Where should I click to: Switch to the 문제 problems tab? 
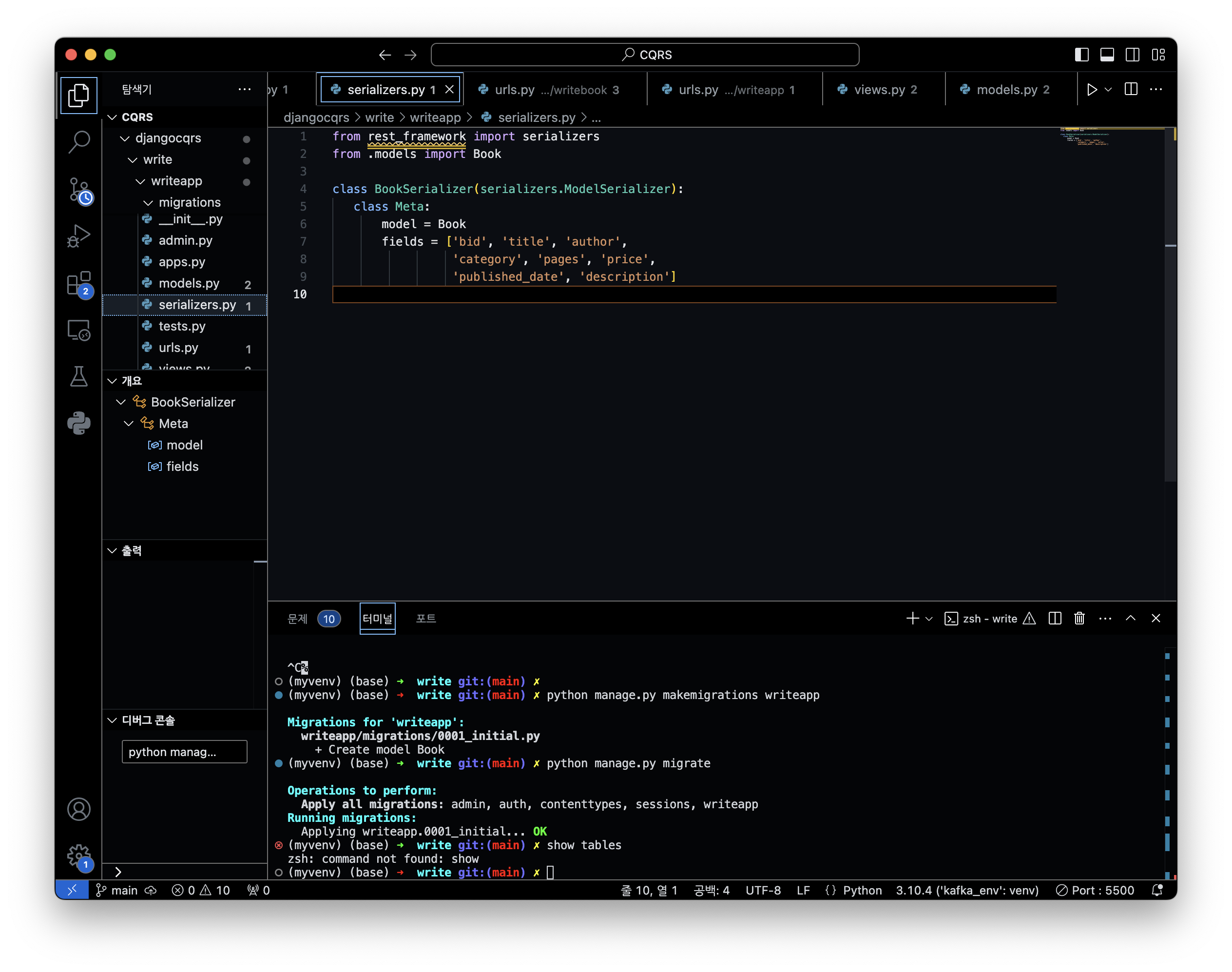click(x=297, y=619)
